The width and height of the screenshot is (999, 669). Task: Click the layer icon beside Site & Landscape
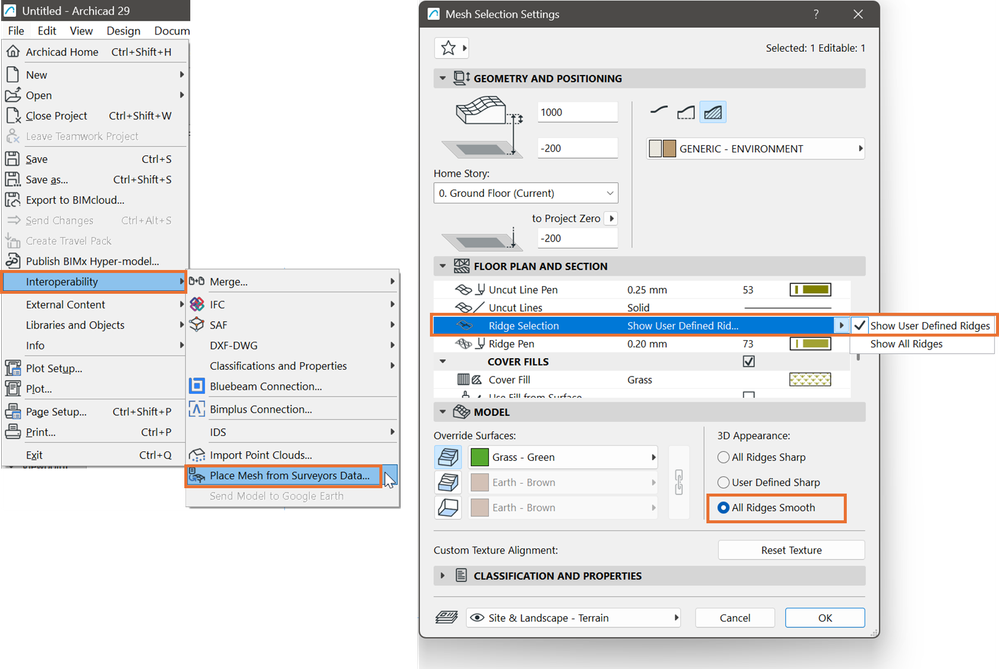[447, 617]
